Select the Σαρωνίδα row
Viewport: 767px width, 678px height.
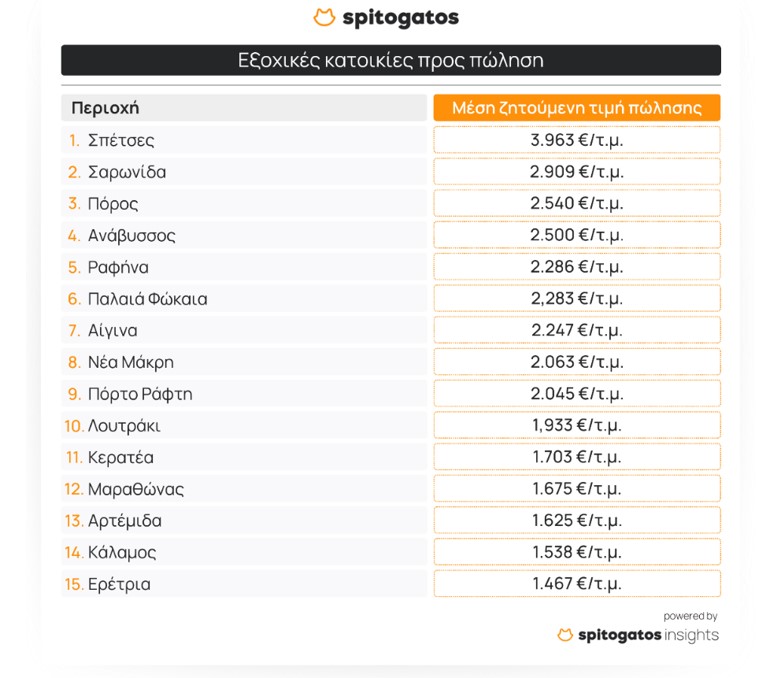click(244, 172)
